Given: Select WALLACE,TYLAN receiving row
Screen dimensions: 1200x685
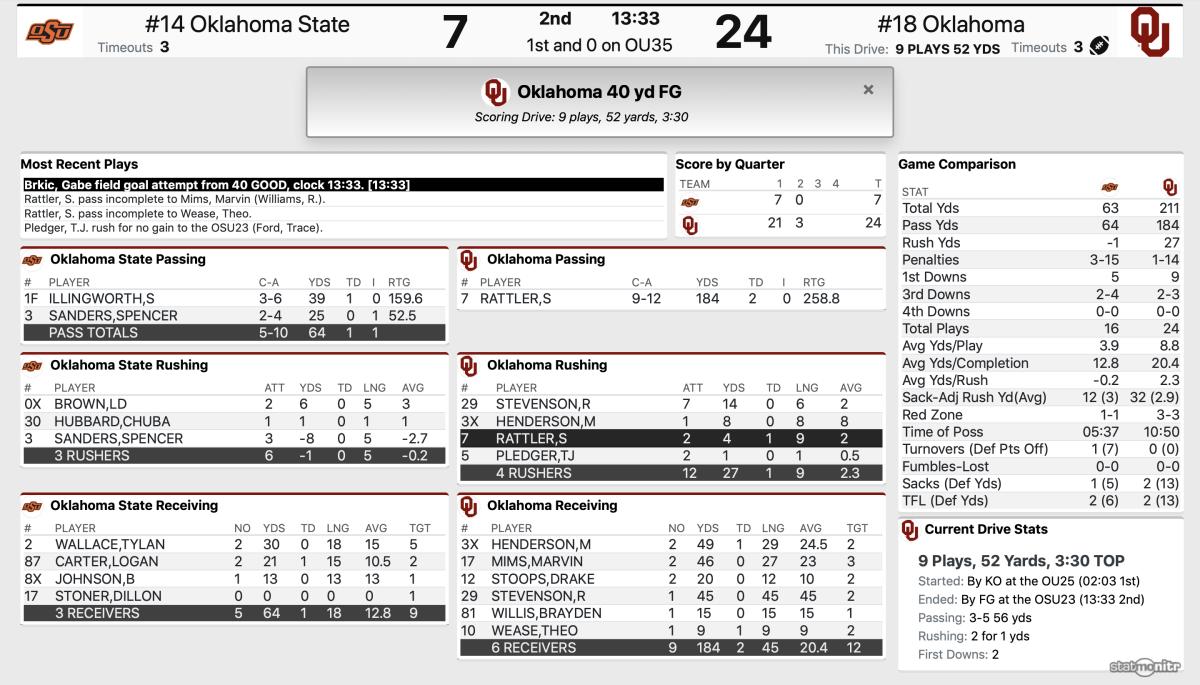Looking at the screenshot, I should (x=234, y=545).
